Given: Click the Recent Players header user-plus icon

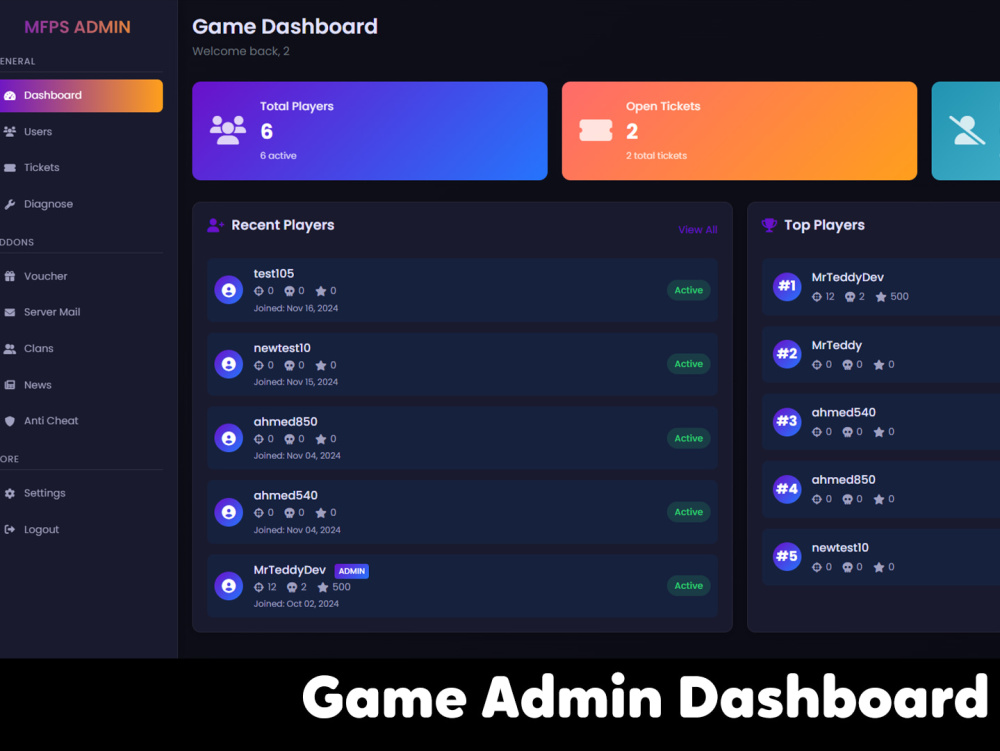Looking at the screenshot, I should point(216,225).
